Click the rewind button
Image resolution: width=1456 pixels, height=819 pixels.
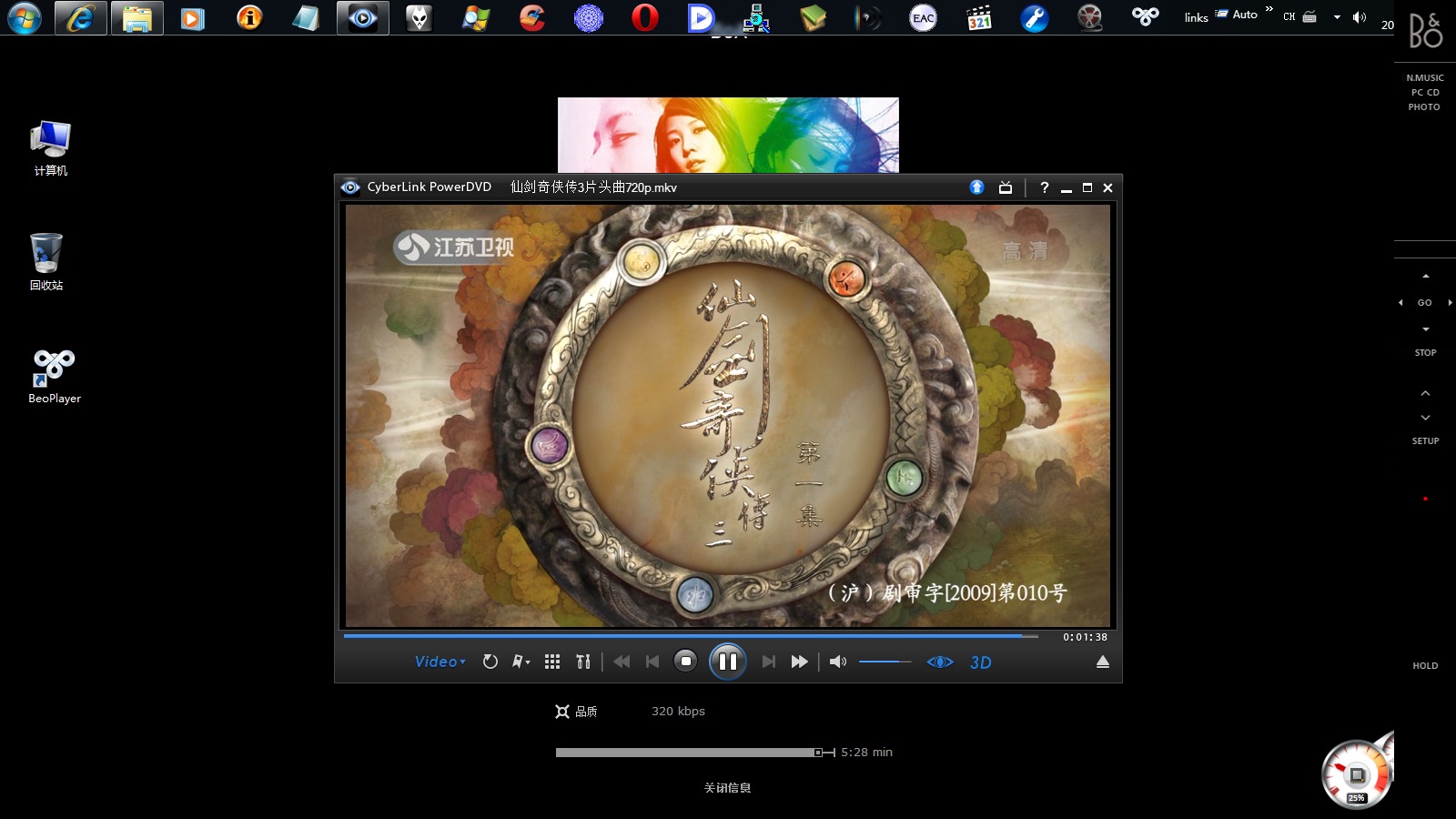[x=622, y=662]
